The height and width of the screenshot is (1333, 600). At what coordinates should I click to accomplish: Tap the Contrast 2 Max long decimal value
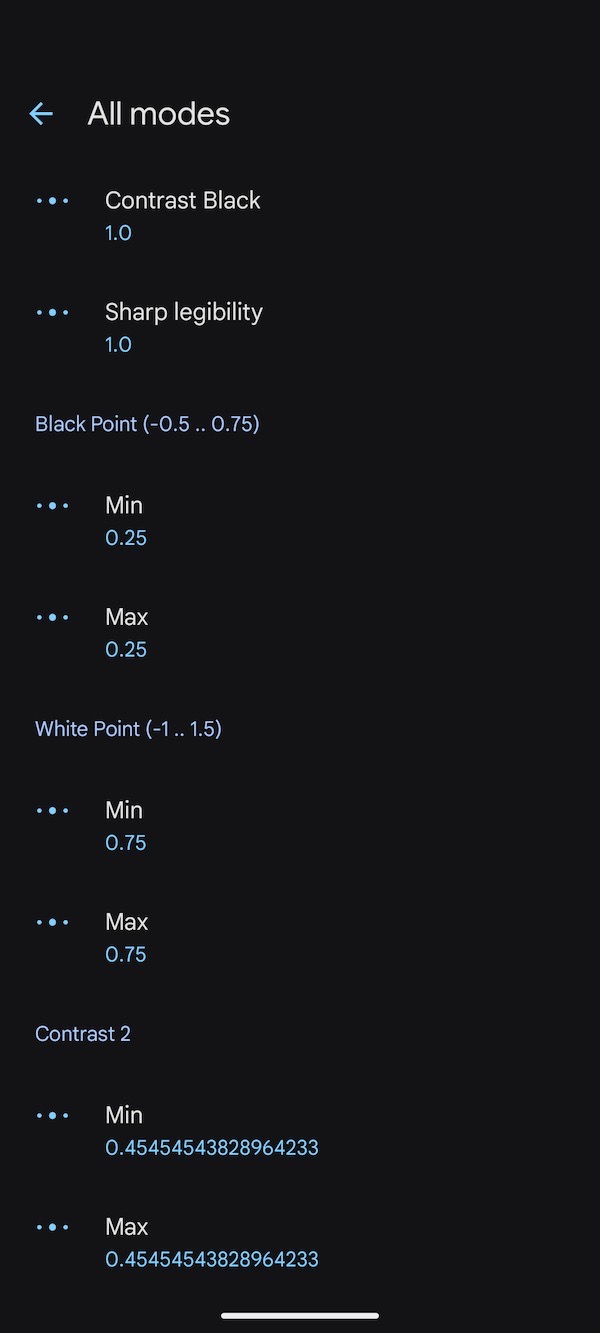(212, 1259)
